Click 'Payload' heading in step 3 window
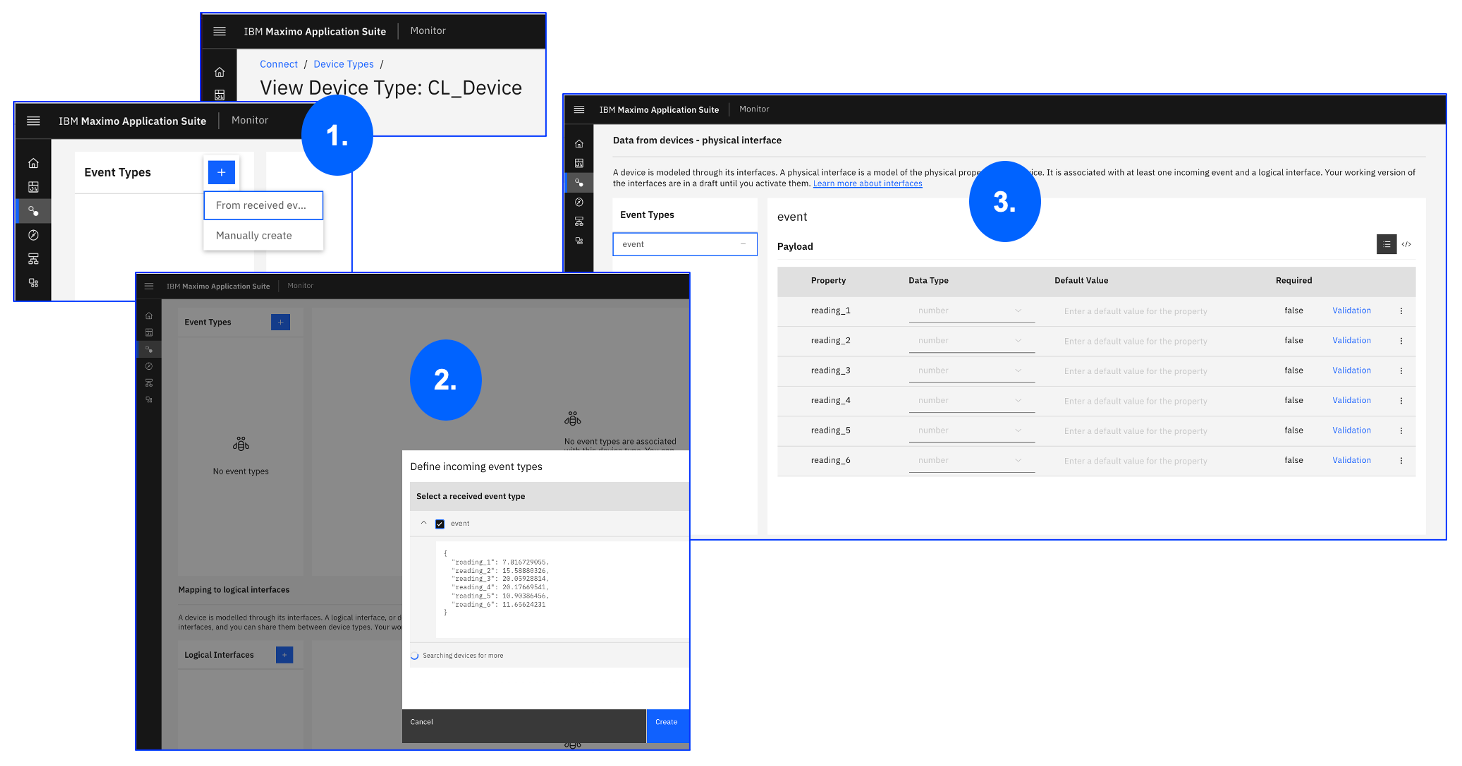The image size is (1462, 766). [795, 246]
